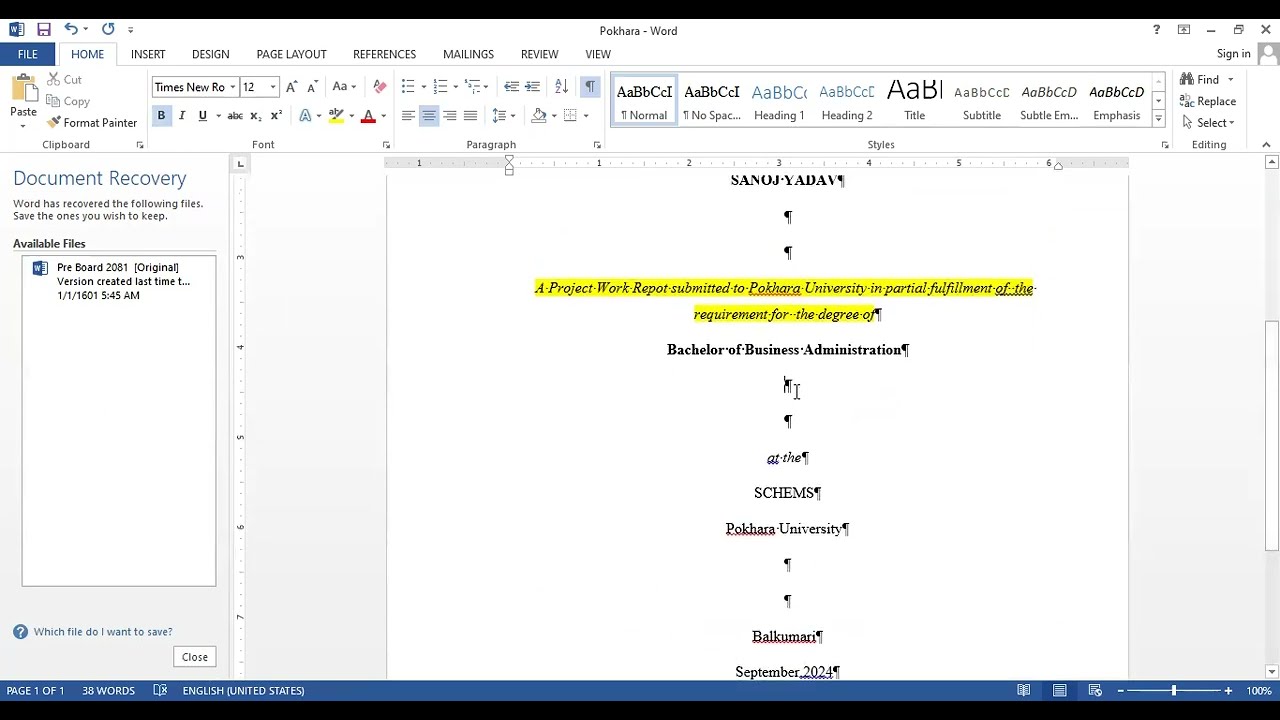This screenshot has height=720, width=1280.
Task: Click the Redo icon in the title bar
Action: pyautogui.click(x=108, y=30)
